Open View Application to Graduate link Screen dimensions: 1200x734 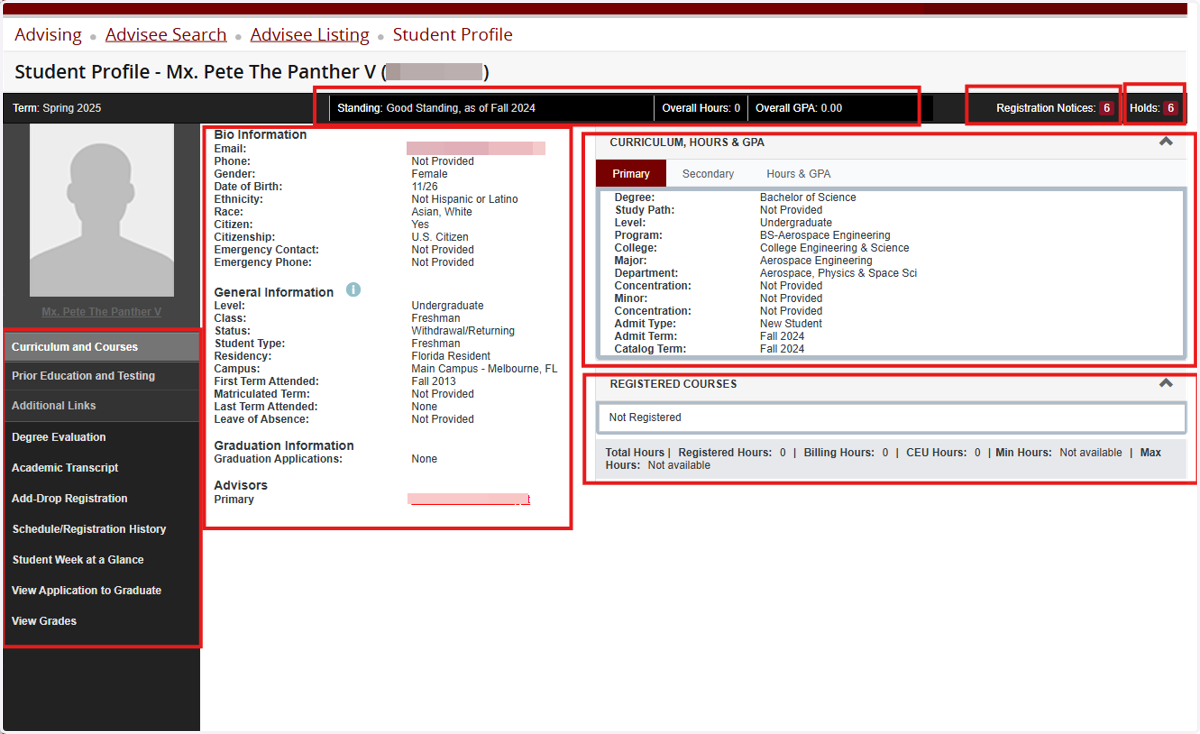[86, 590]
